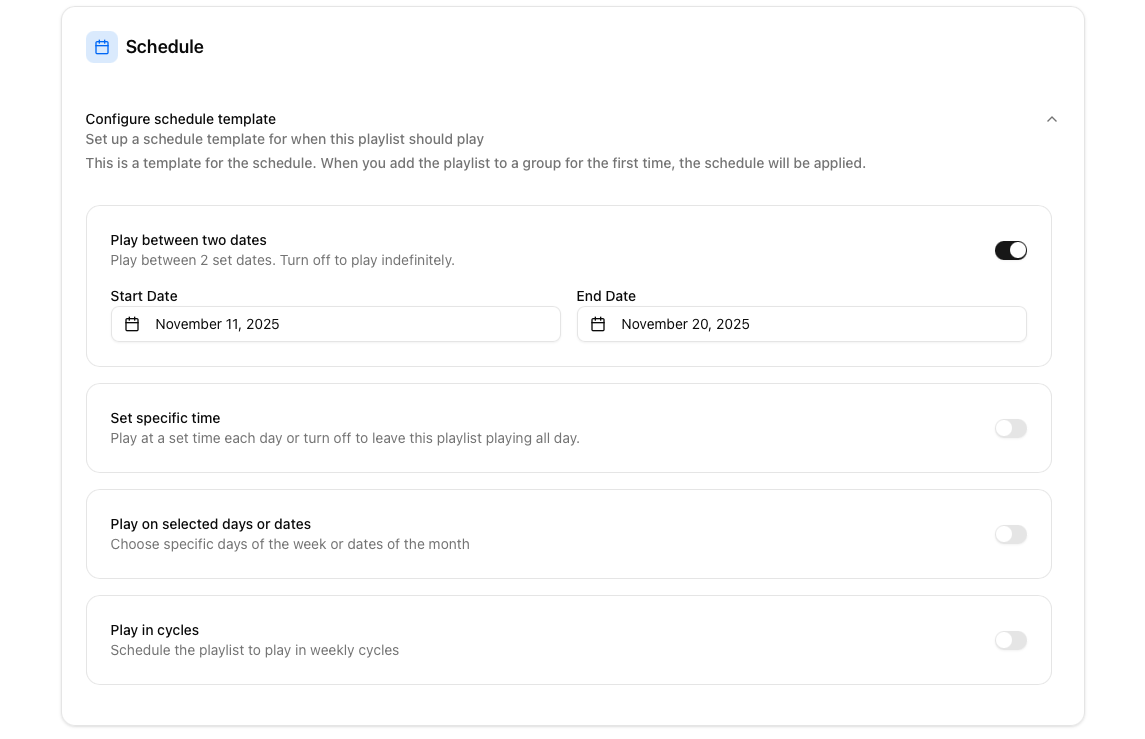Click the Set specific time title
Image resolution: width=1145 pixels, height=739 pixels.
tap(165, 418)
